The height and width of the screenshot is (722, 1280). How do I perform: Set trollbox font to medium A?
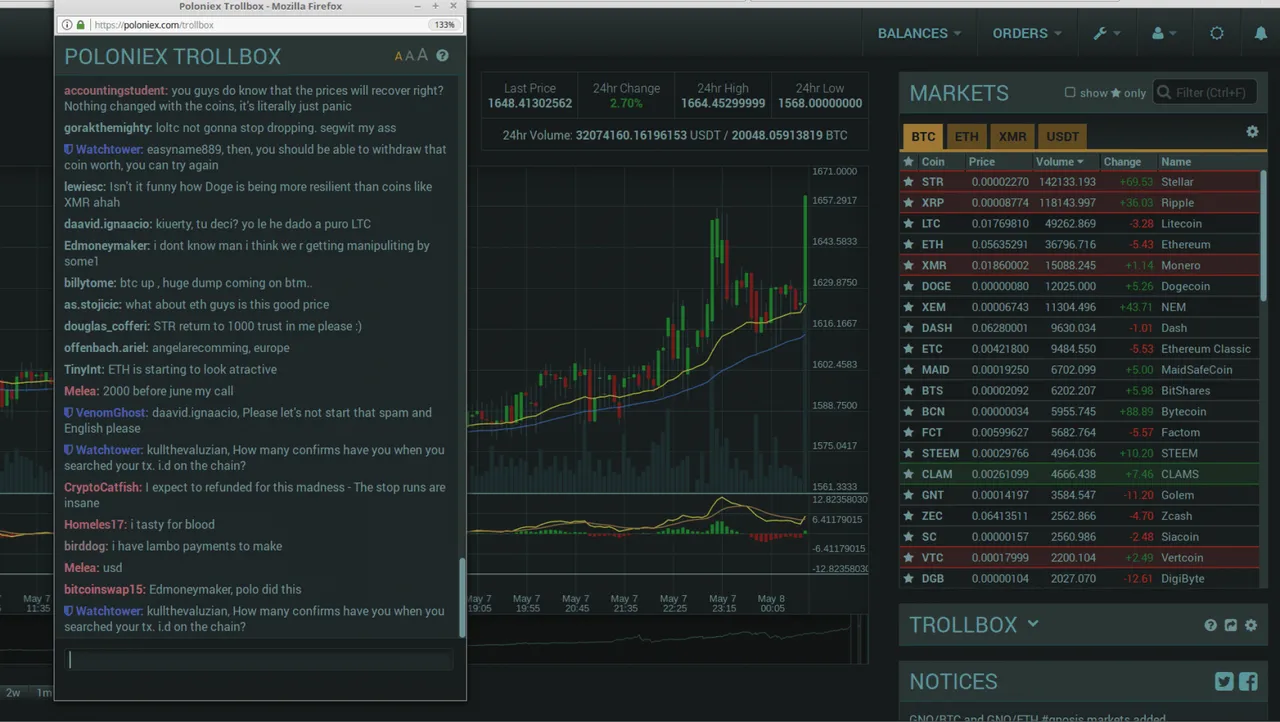[409, 56]
